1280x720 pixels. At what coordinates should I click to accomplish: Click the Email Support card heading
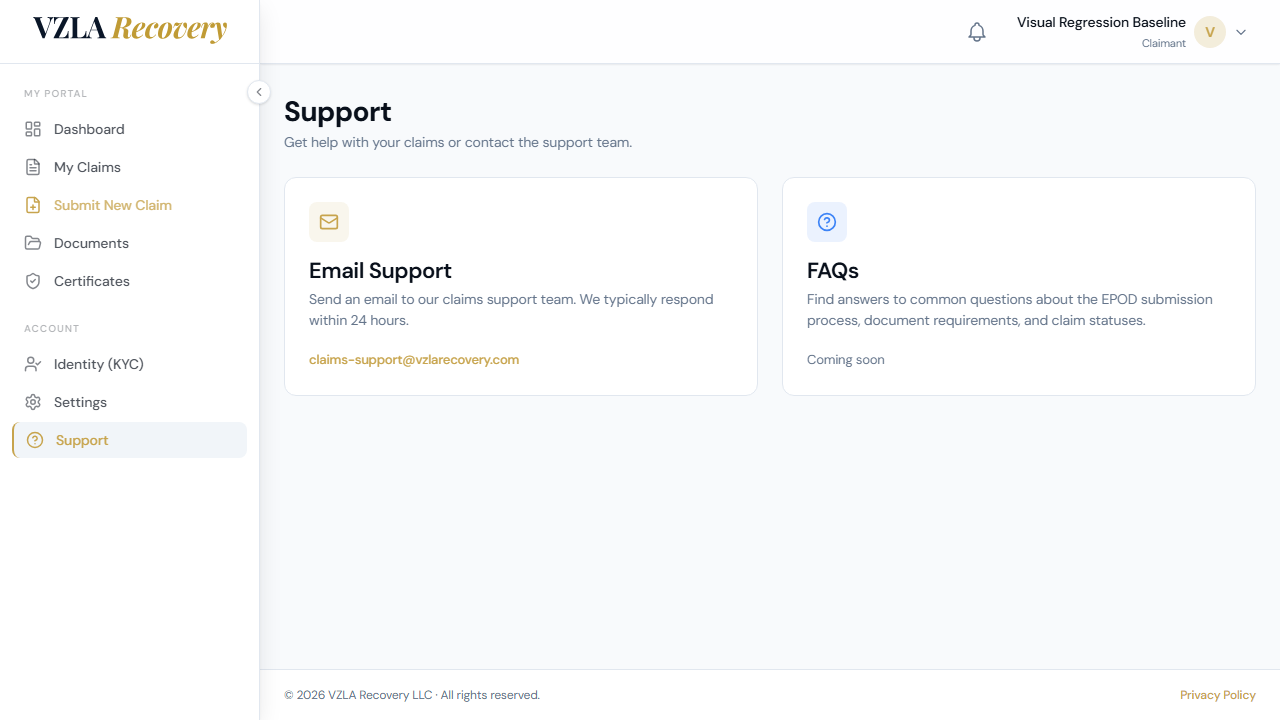point(380,271)
